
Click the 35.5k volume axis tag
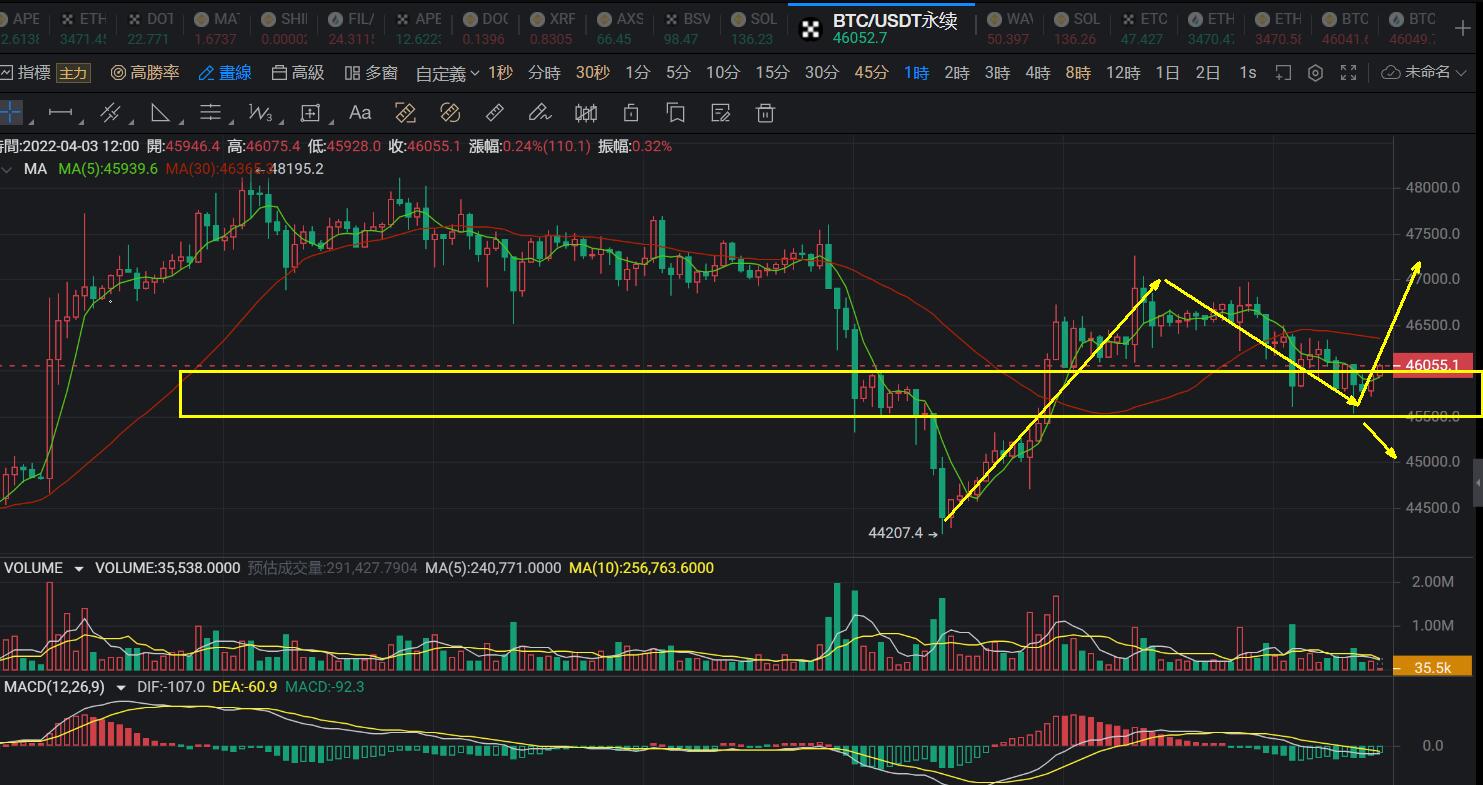tap(1435, 667)
